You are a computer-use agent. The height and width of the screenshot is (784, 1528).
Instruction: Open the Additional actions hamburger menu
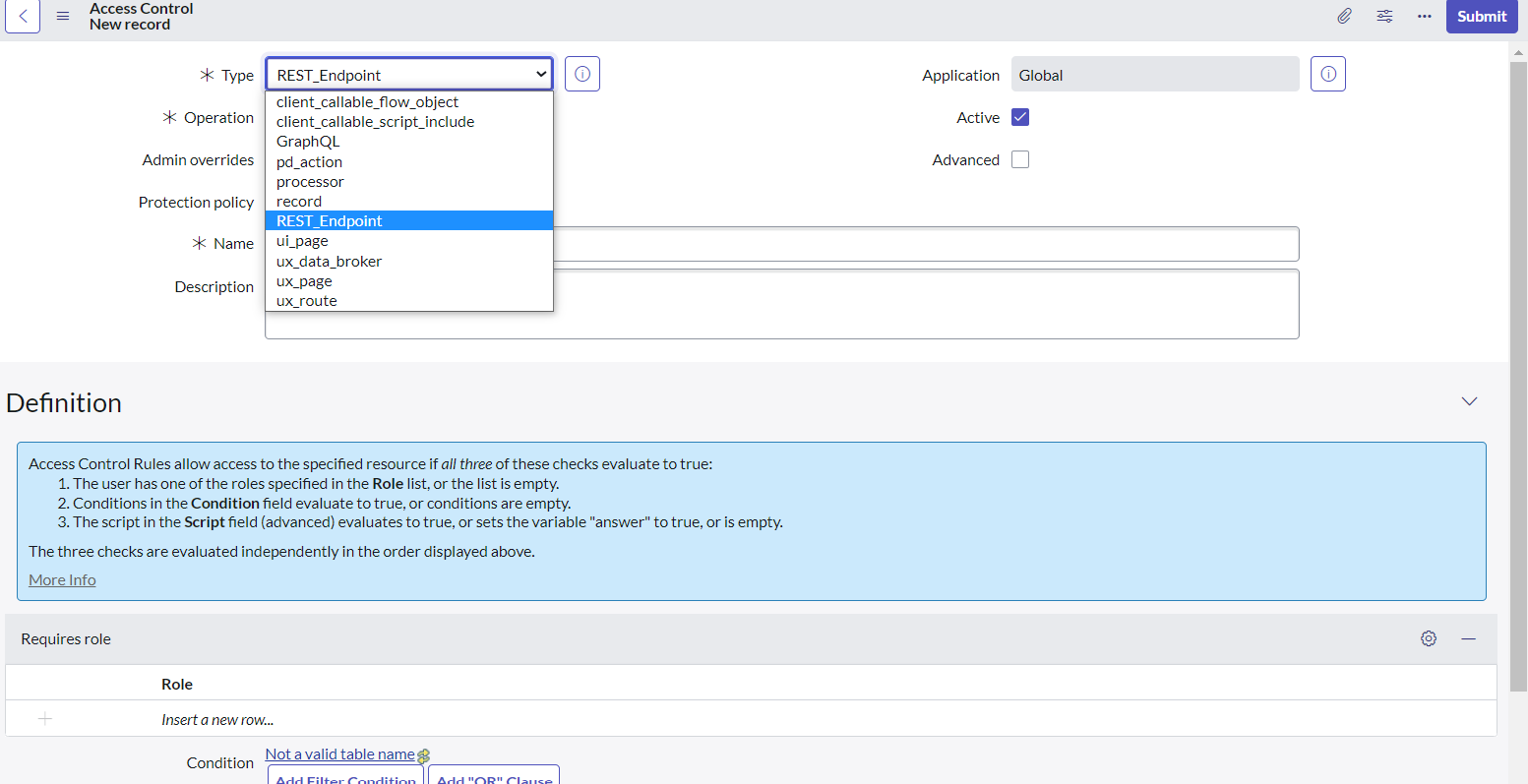pos(62,16)
